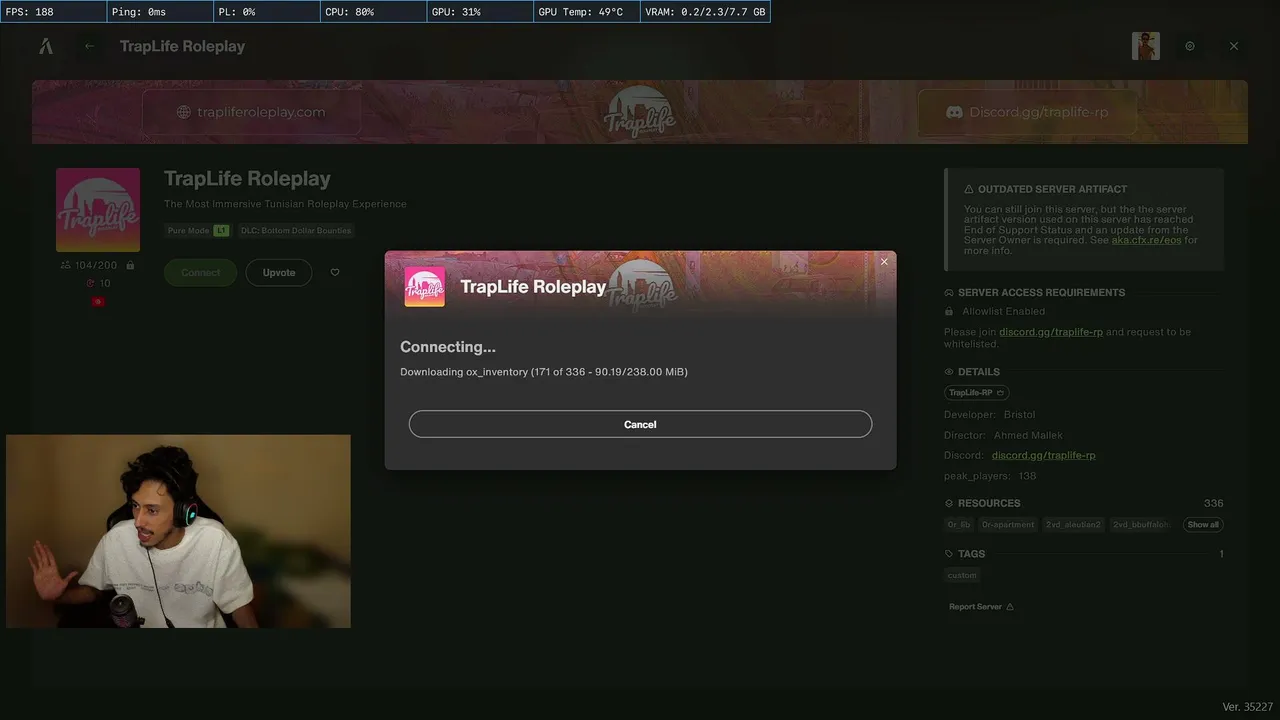The width and height of the screenshot is (1280, 720).
Task: Click the DLC: Bottom Dollar Bounties badge
Action: [x=296, y=230]
